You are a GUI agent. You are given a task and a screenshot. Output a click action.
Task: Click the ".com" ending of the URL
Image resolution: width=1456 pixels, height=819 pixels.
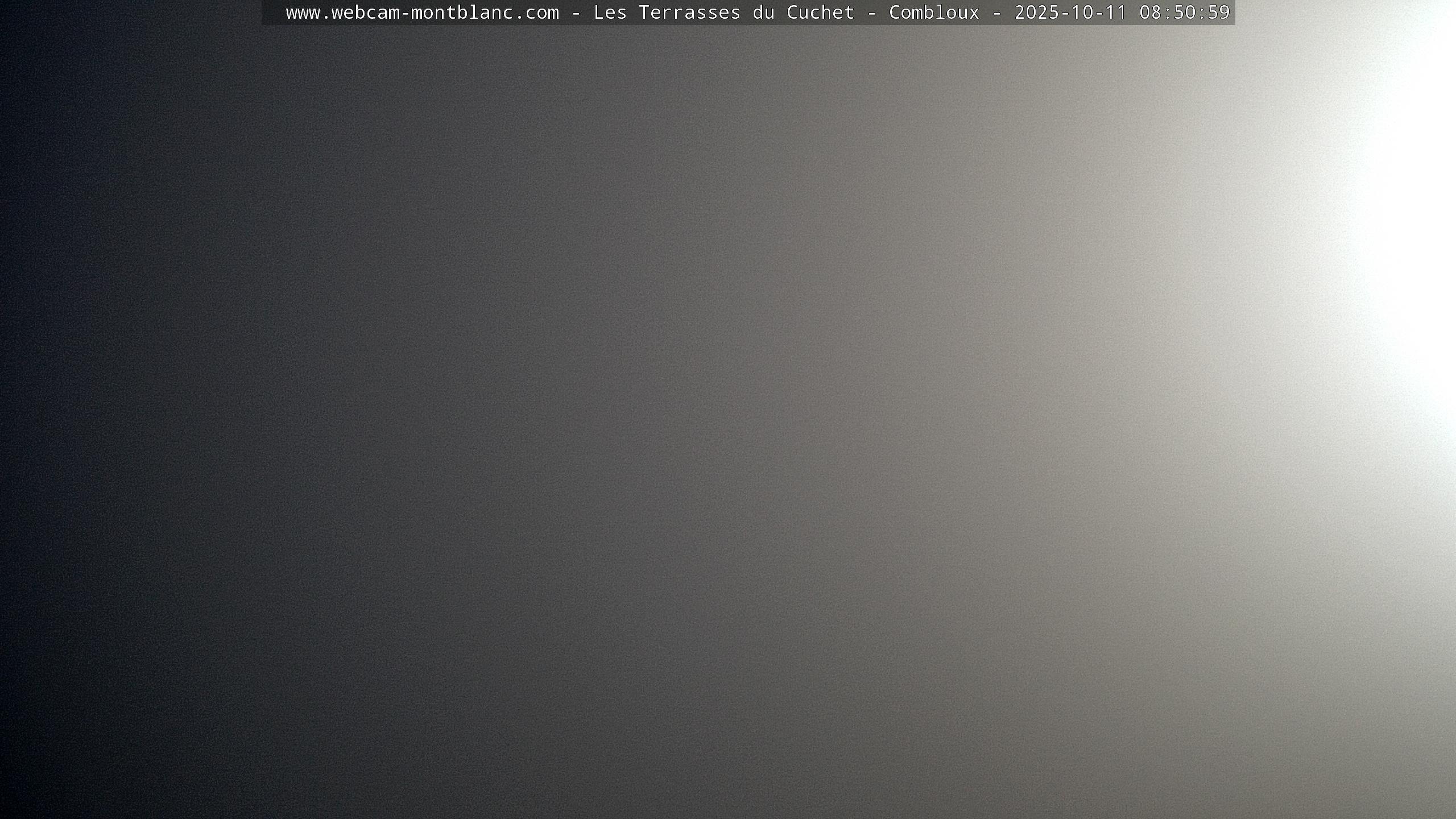pyautogui.click(x=536, y=13)
